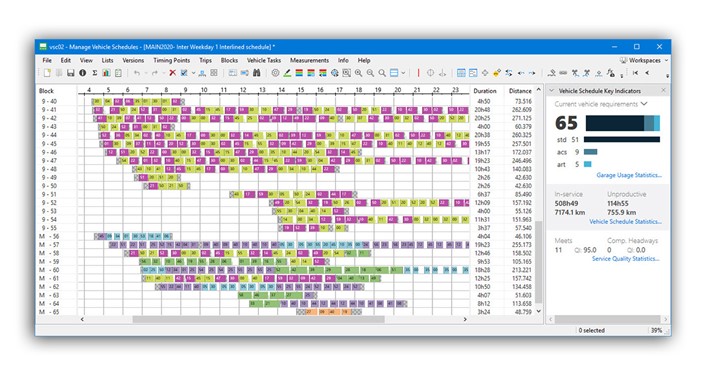Toggle the blue checkmark toolbar button
The image size is (705, 375).
184,73
